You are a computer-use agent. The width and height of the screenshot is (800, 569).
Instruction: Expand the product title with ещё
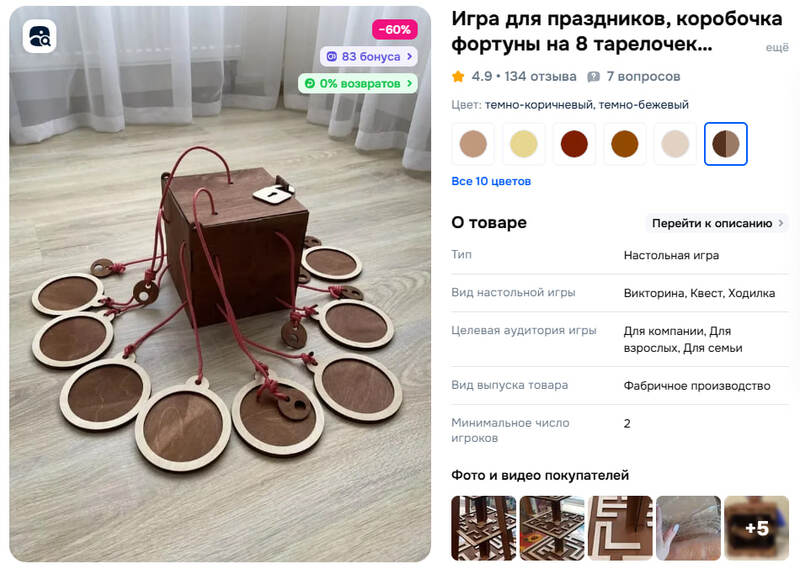[x=777, y=47]
